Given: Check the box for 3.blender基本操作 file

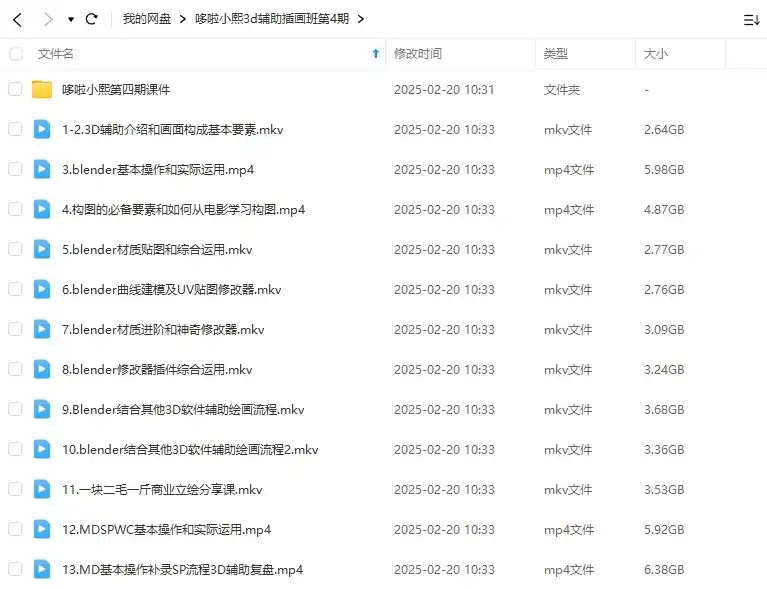Looking at the screenshot, I should 15,169.
